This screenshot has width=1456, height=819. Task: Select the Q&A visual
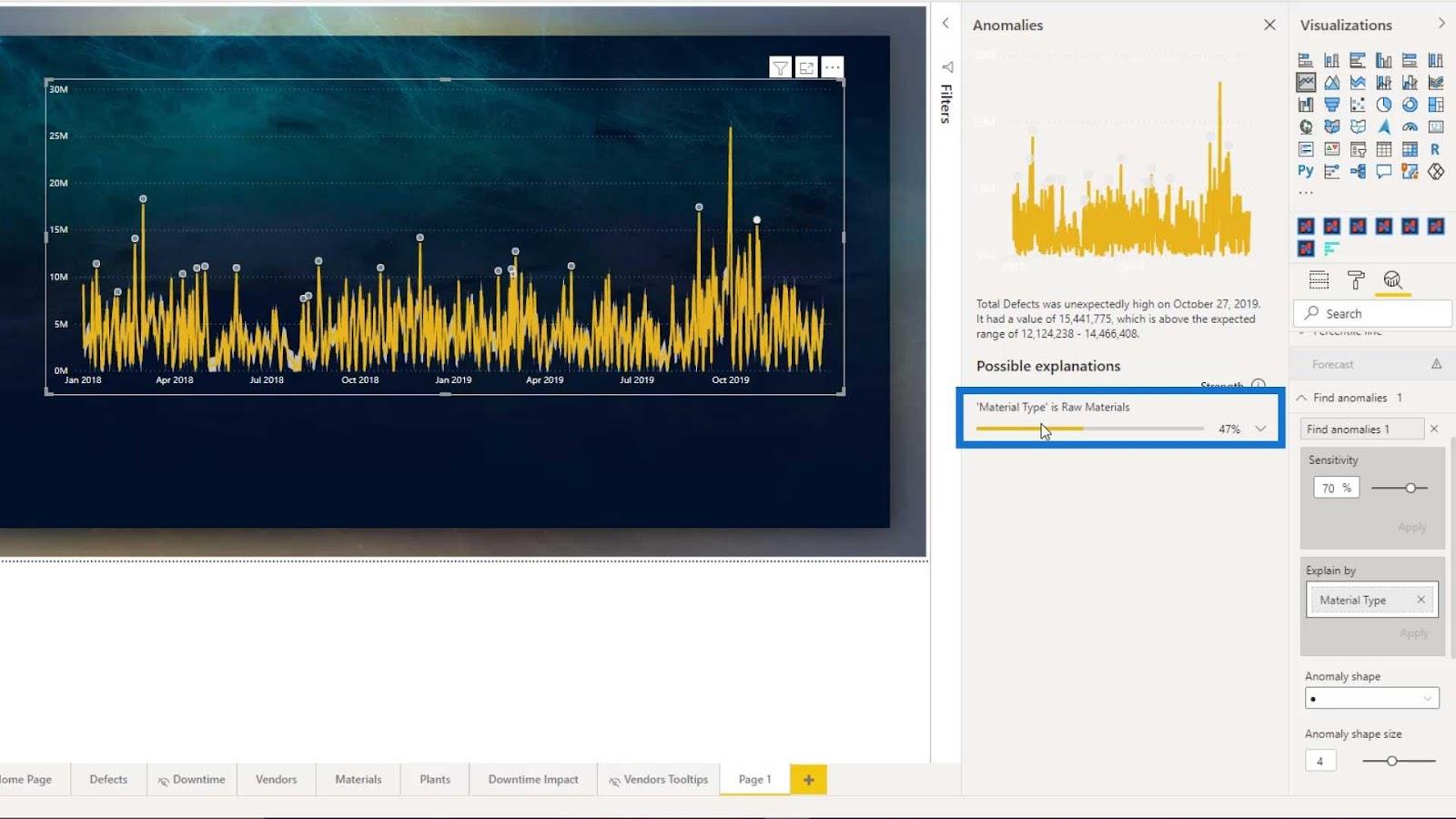(x=1383, y=171)
